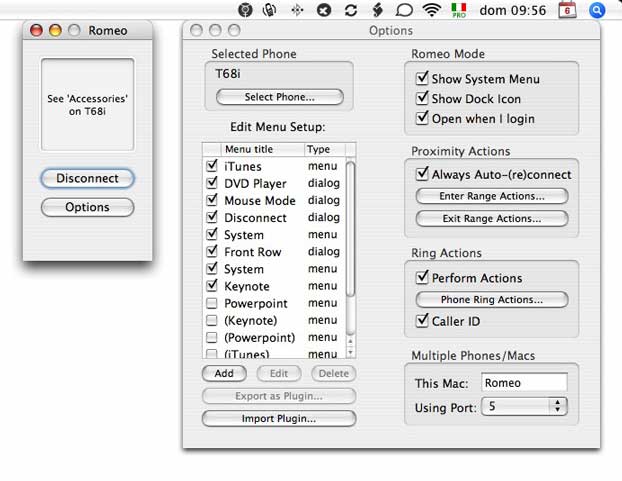Click the lightning bolt menu bar icon

pyautogui.click(x=377, y=10)
